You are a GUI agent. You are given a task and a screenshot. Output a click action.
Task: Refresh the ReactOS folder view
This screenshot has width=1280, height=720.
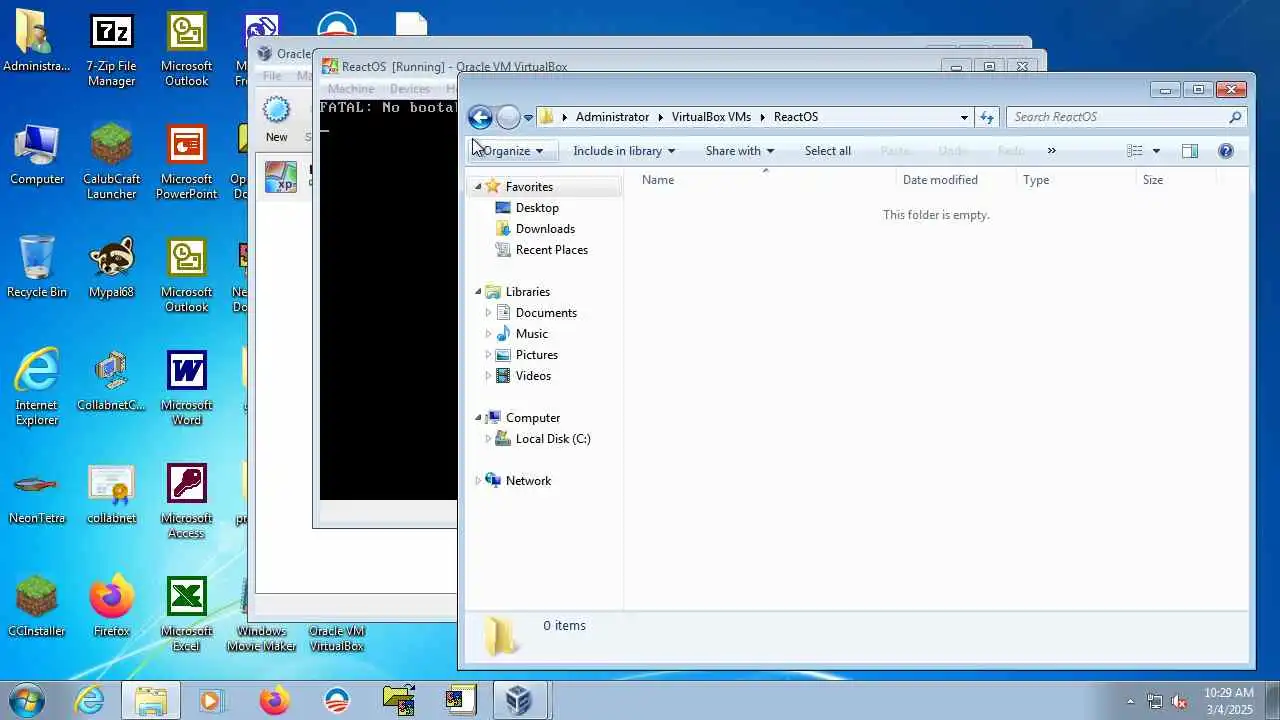pyautogui.click(x=987, y=117)
